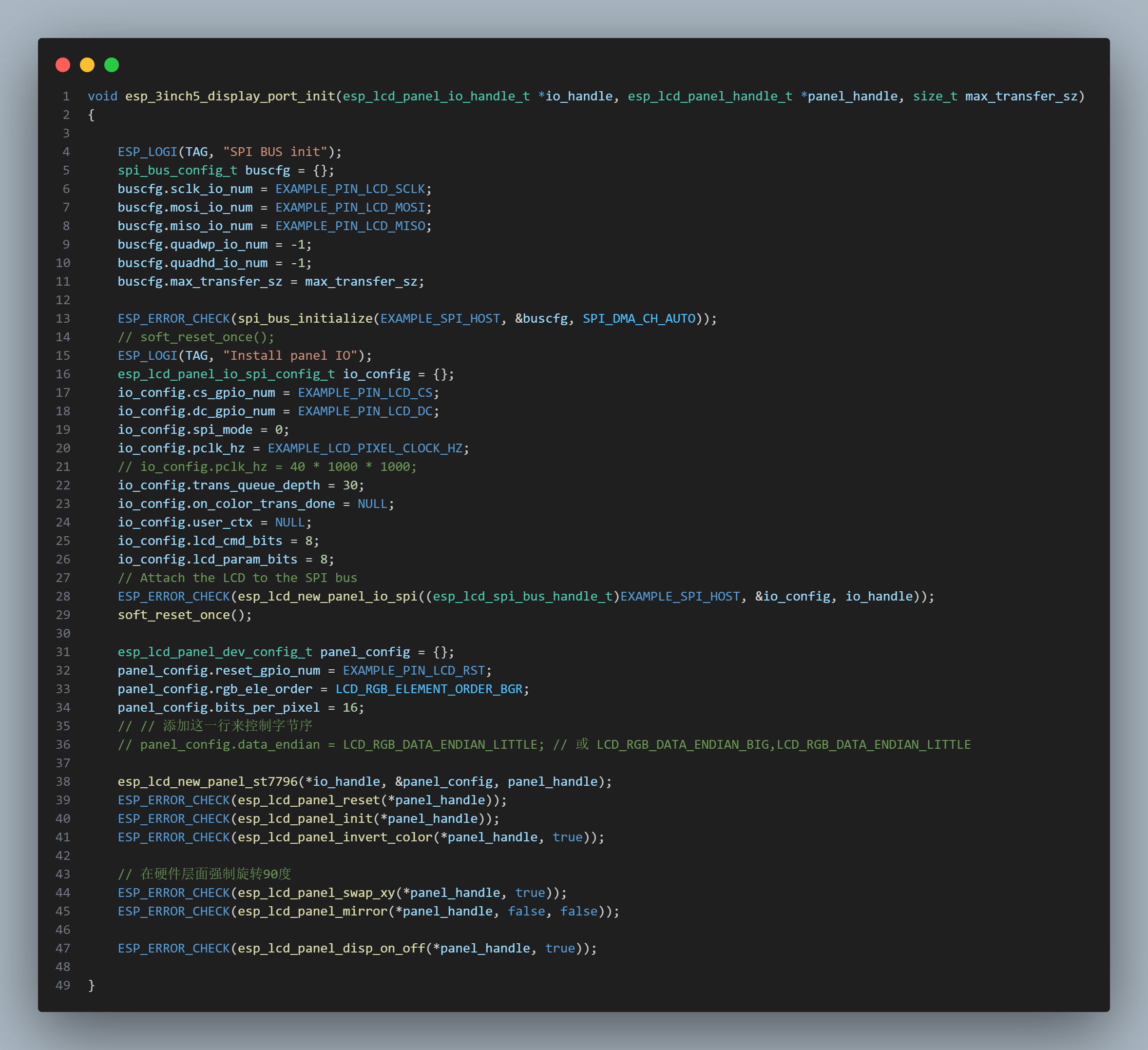Screen dimensions: 1148x1050
Task: Click spi_bus_initialize call on line 13
Action: click(305, 318)
